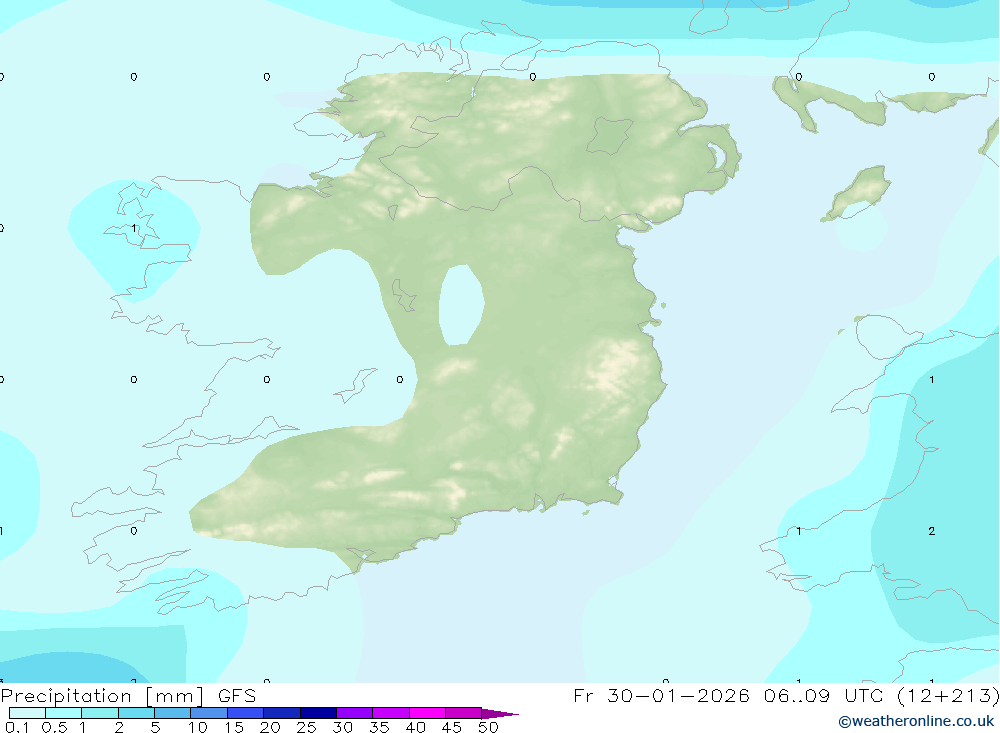Select the palest legend swatch between 0.1 and 0.5
Viewport: 1000px width, 733px height.
coord(27,713)
